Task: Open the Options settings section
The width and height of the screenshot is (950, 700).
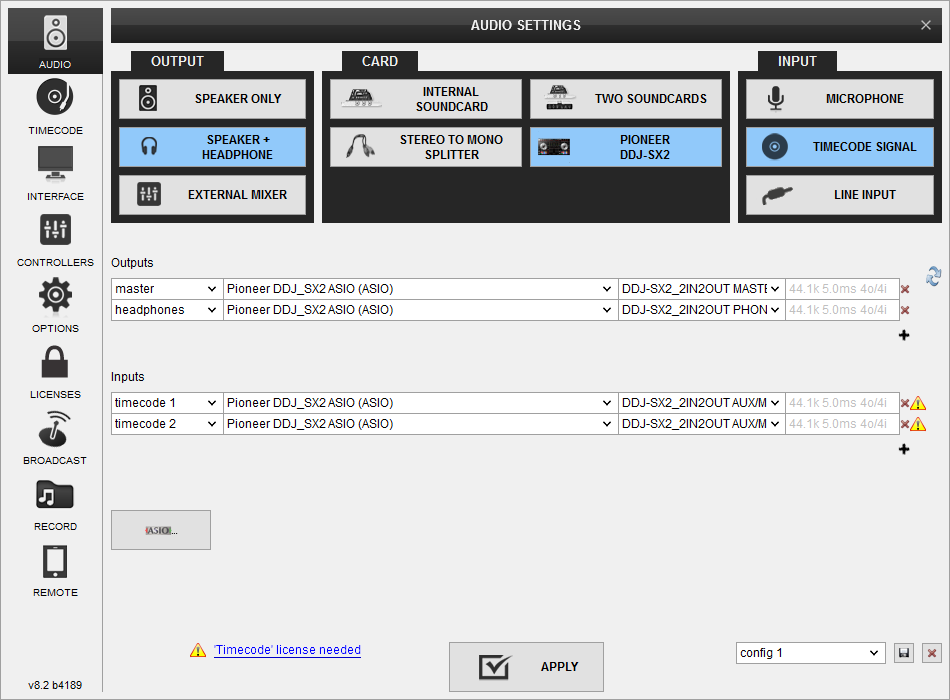Action: [55, 305]
